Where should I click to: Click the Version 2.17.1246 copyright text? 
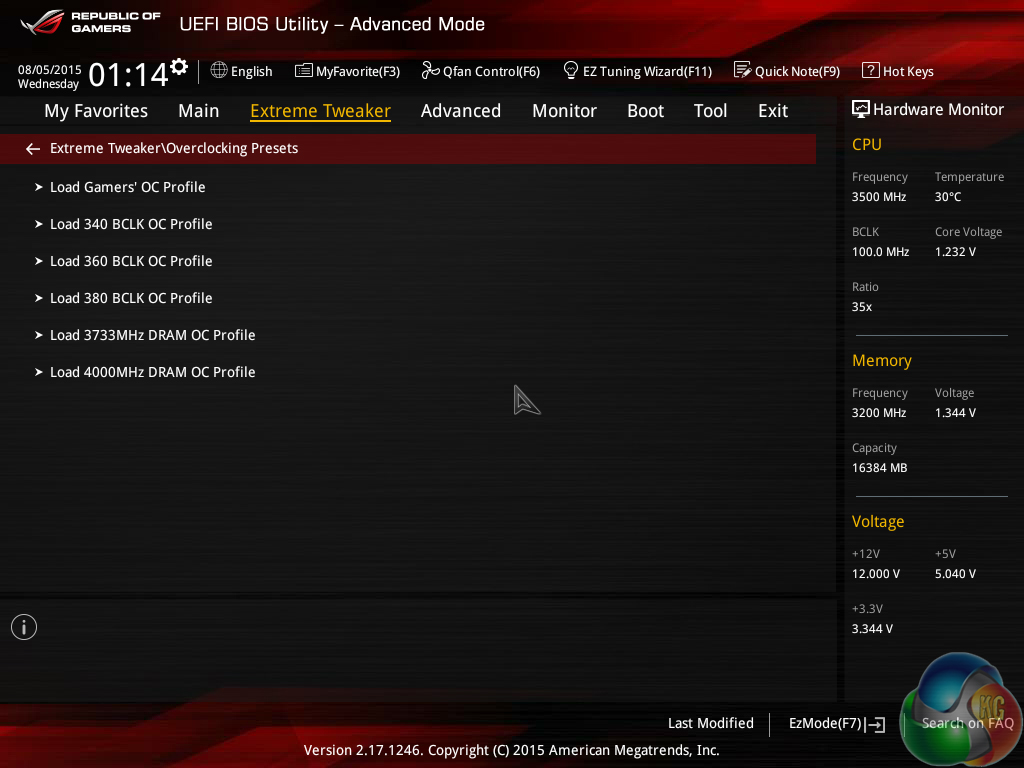click(511, 750)
